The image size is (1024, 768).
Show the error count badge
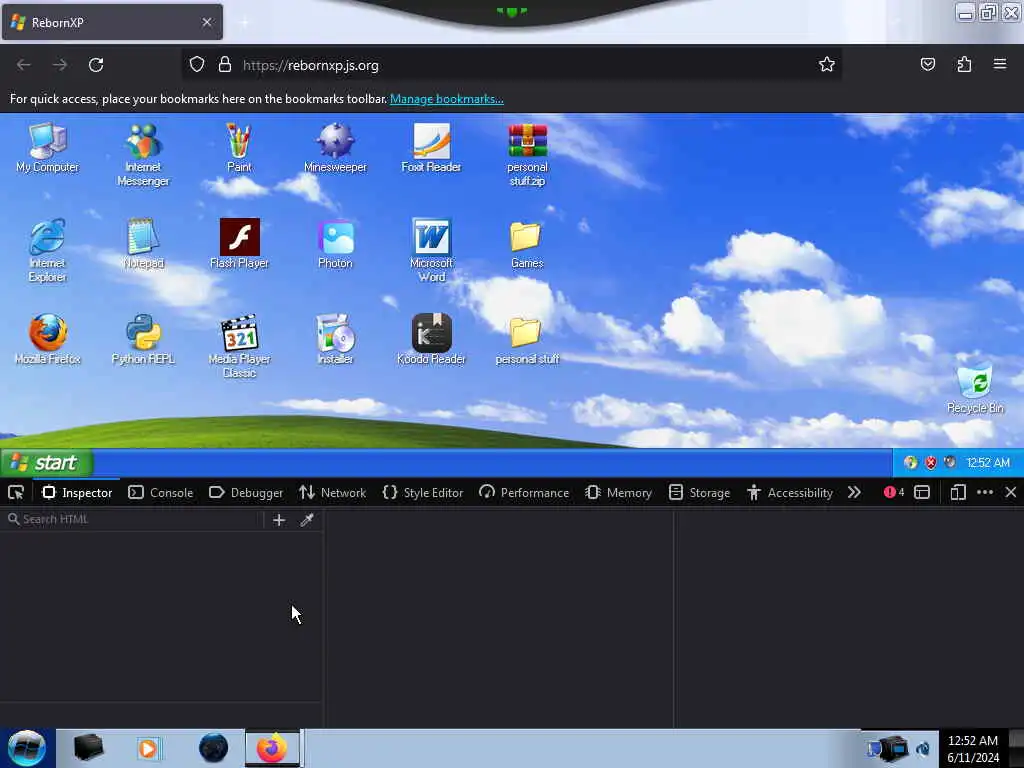894,492
